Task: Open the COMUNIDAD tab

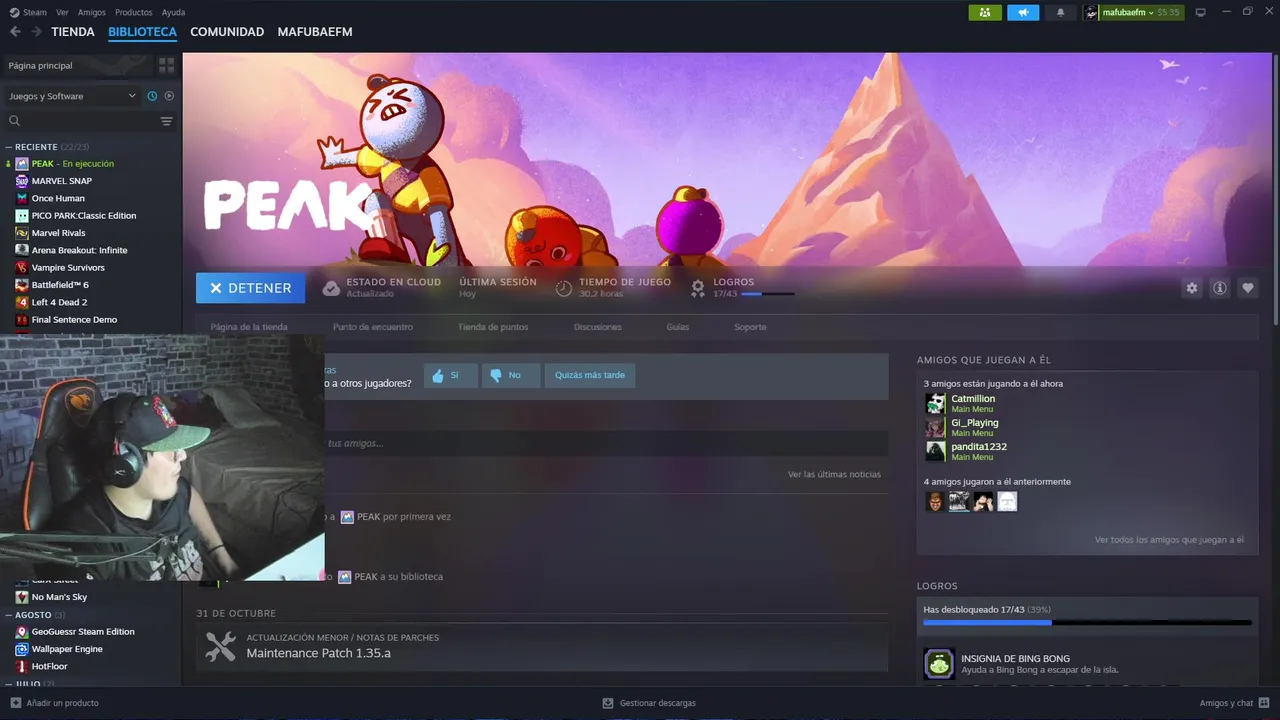Action: (227, 32)
